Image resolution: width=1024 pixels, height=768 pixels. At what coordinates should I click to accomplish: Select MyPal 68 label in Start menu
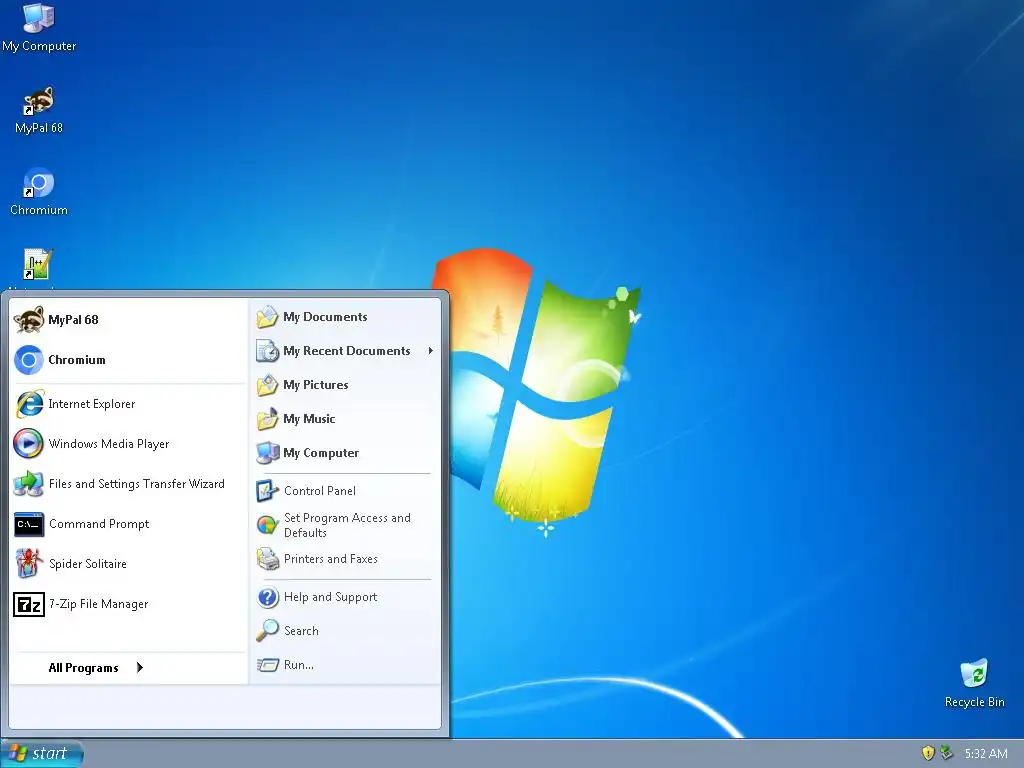point(73,320)
